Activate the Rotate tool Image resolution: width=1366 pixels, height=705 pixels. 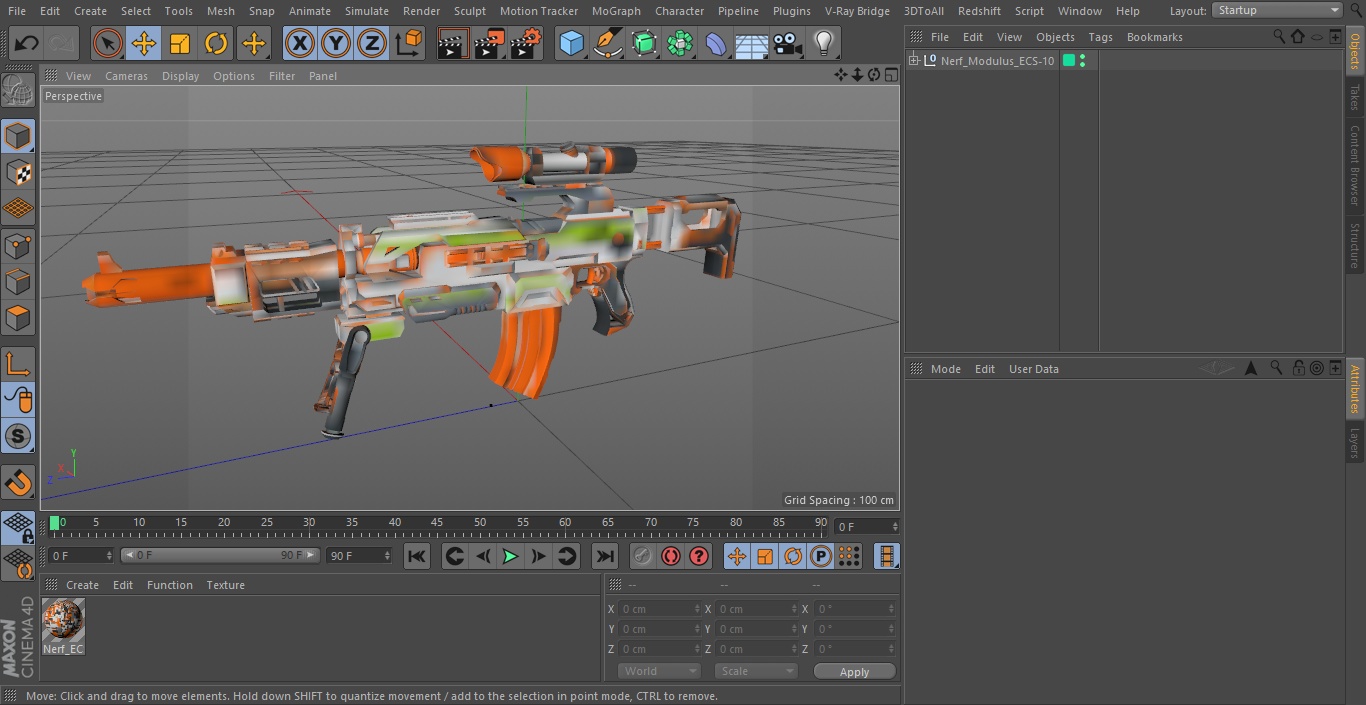216,43
